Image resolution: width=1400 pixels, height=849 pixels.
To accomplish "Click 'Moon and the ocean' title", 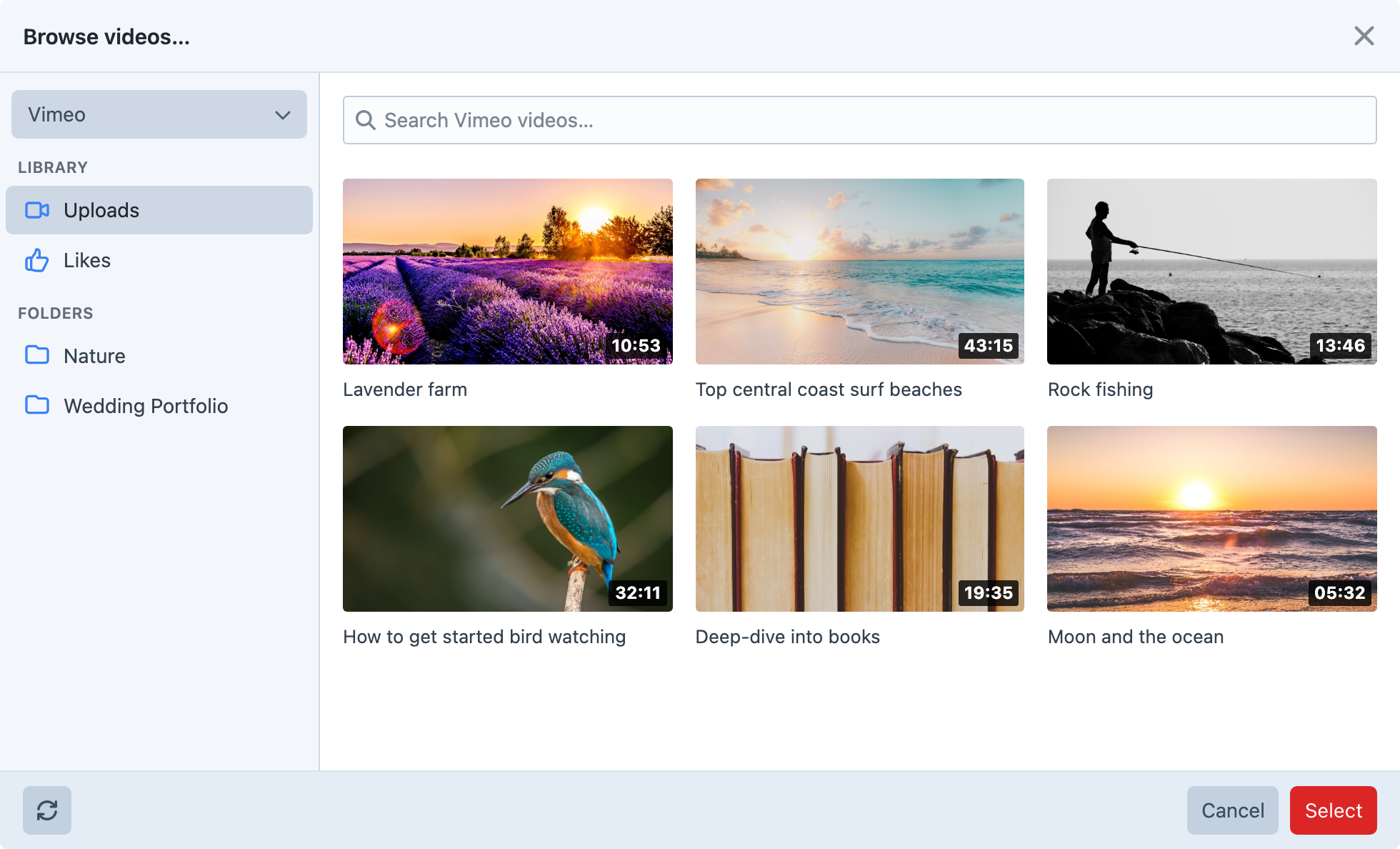I will tap(1136, 637).
